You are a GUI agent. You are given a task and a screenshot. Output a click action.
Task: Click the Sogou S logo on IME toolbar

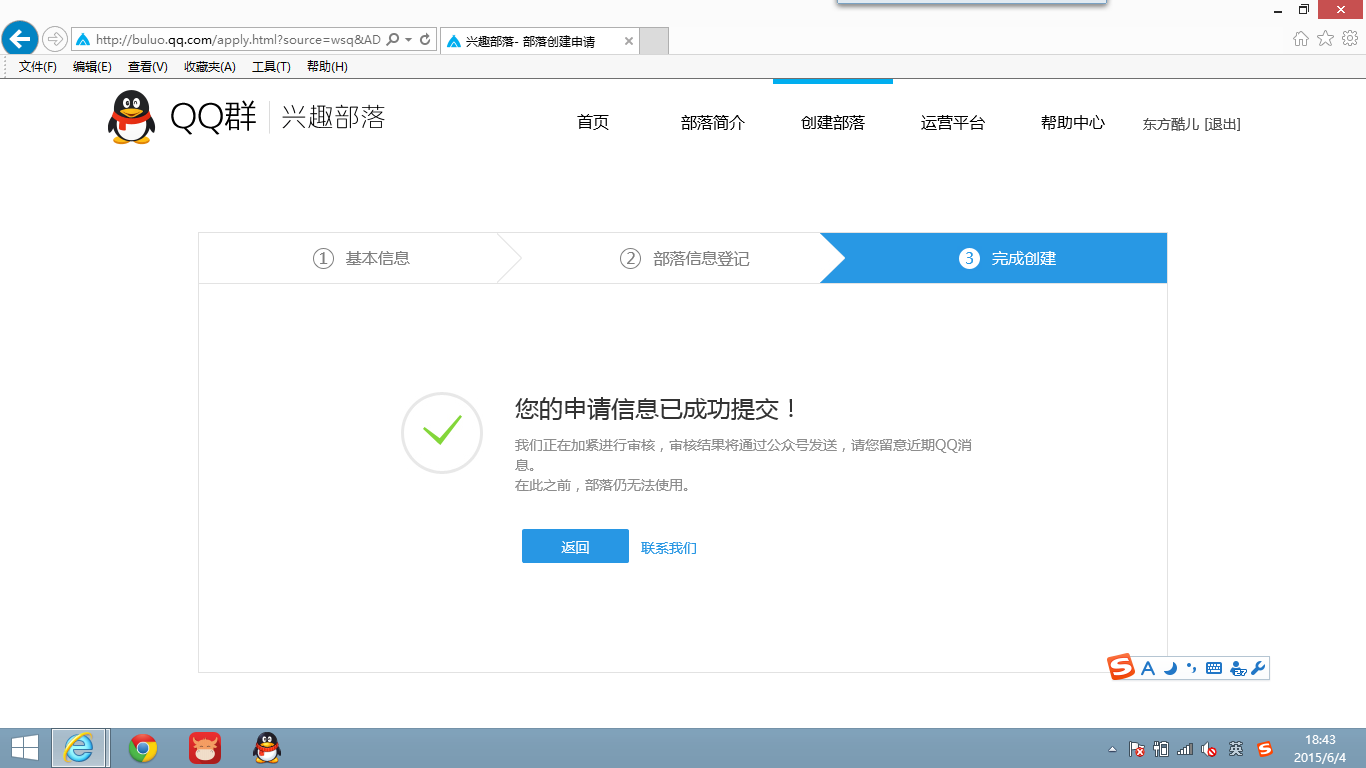tap(1122, 667)
